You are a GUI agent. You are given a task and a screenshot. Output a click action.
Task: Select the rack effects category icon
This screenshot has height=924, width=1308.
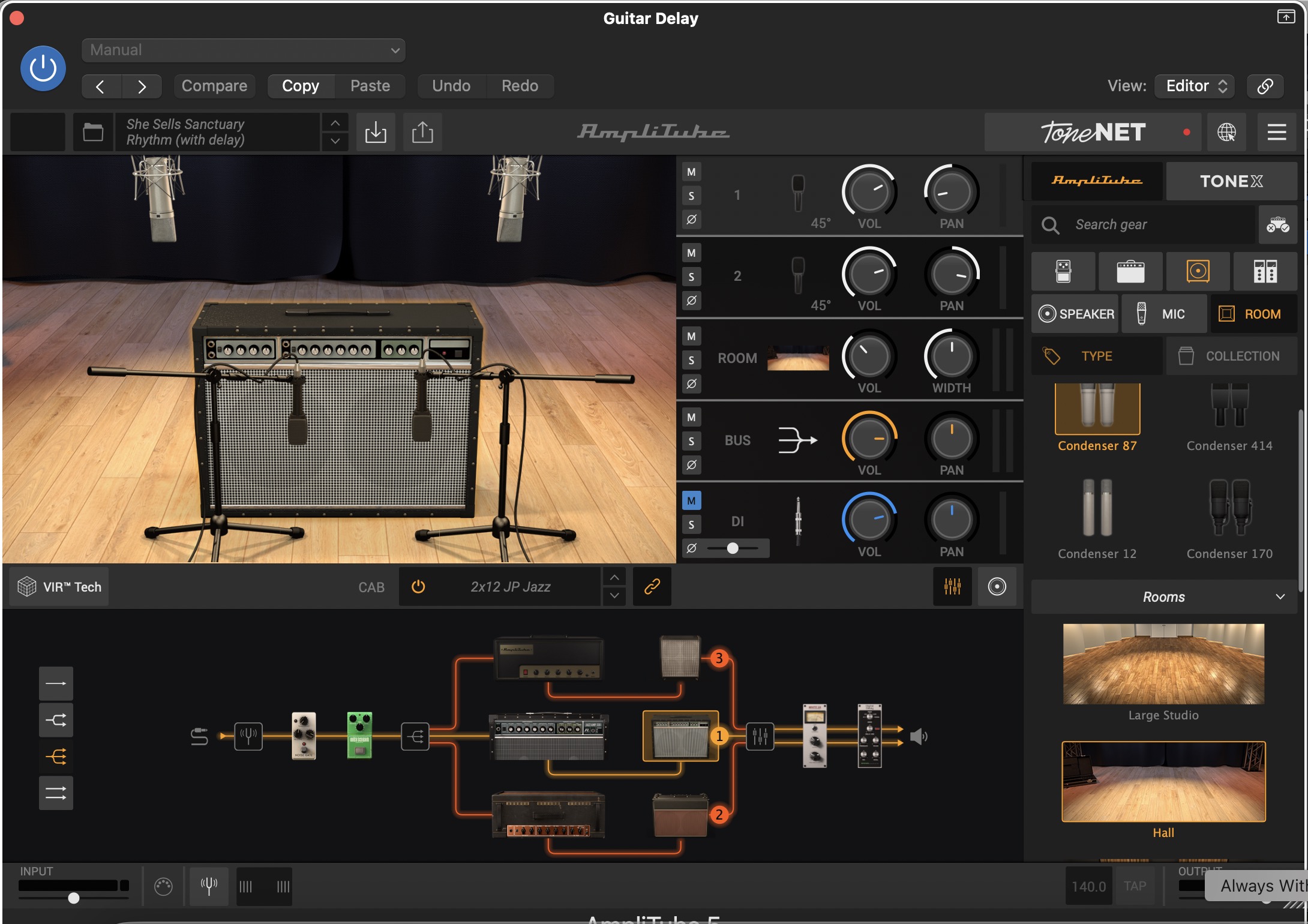1265,271
